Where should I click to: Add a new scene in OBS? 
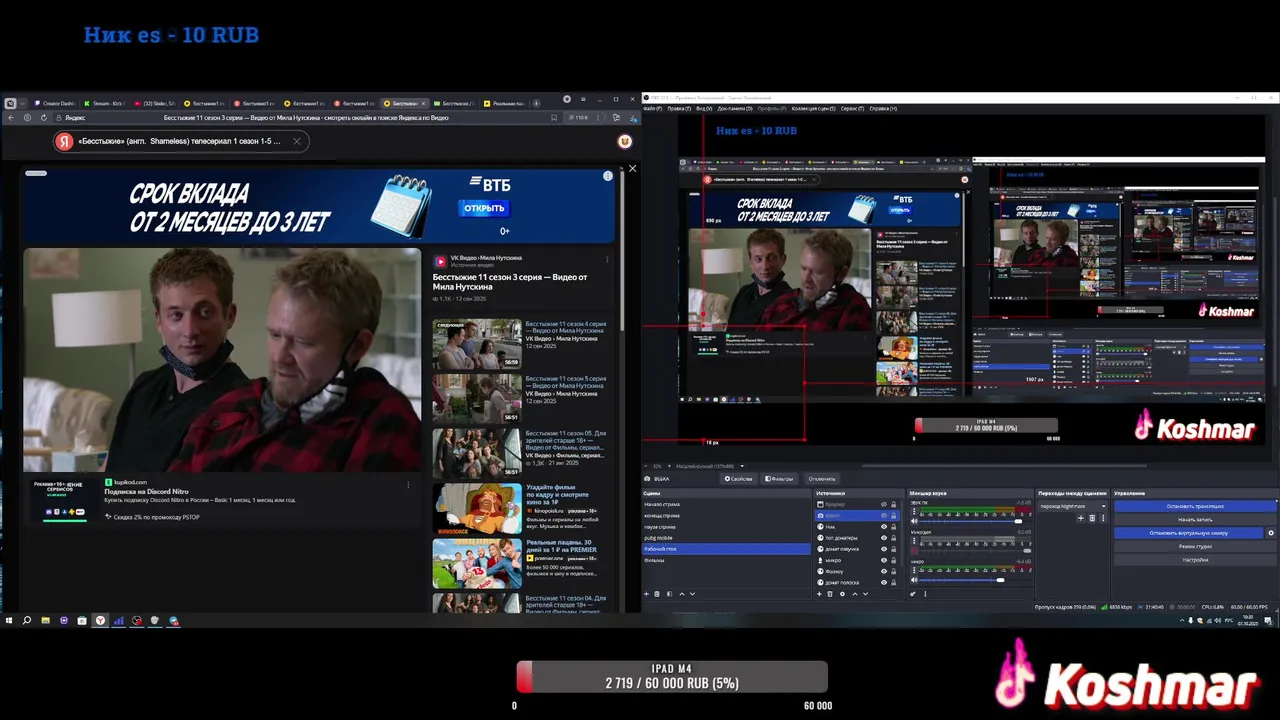646,594
